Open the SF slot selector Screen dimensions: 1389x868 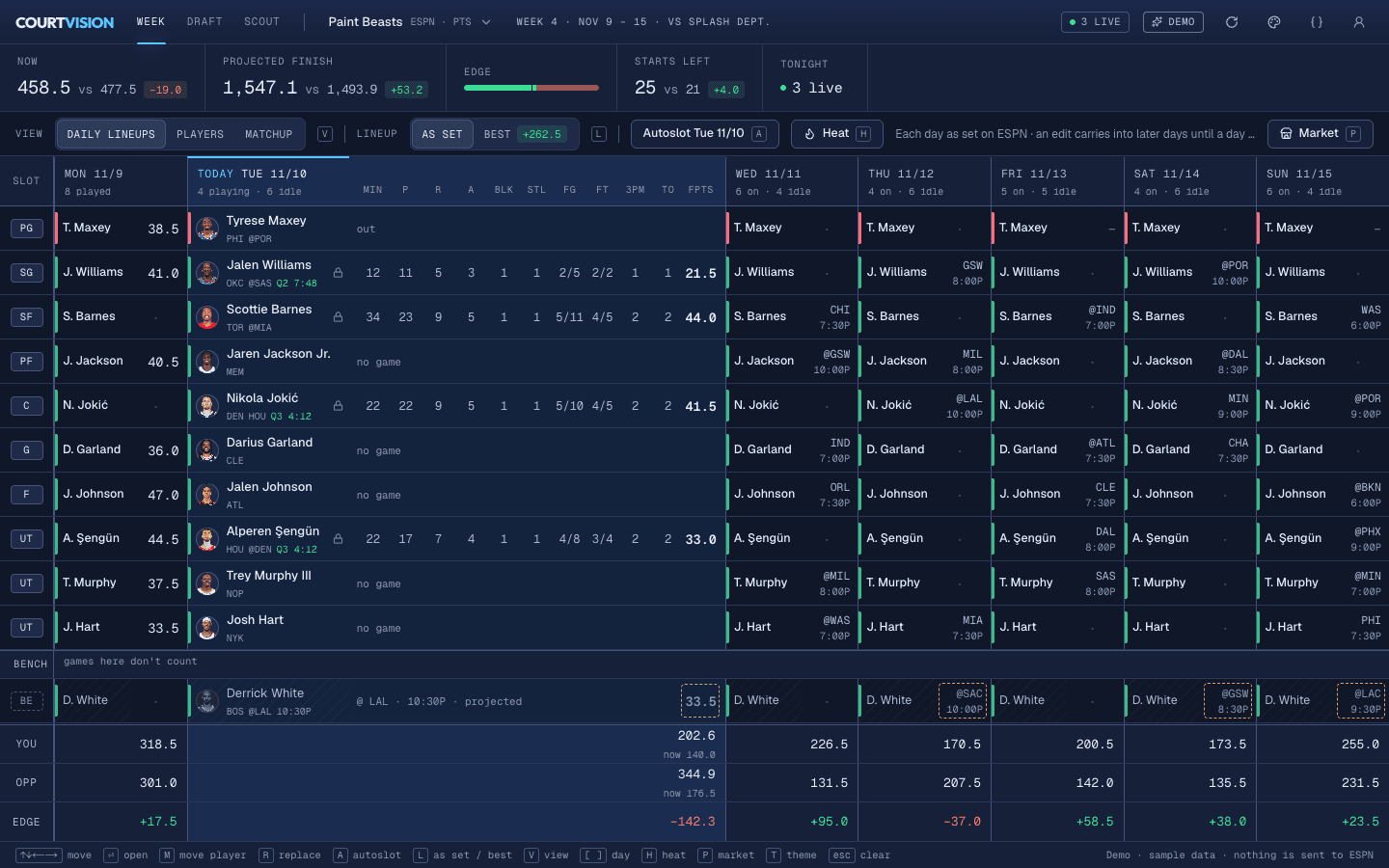26,317
